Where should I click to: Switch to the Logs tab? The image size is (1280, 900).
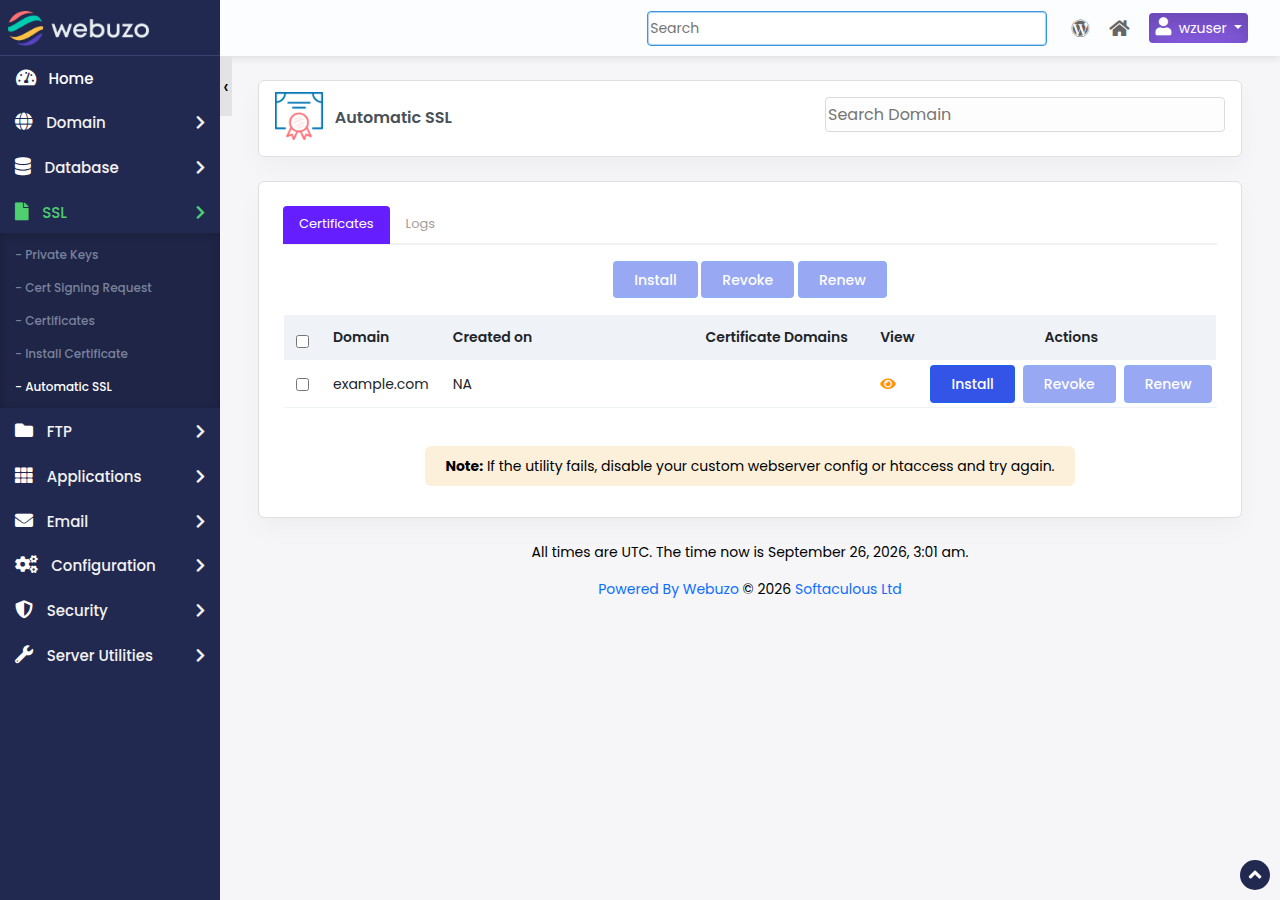[420, 224]
